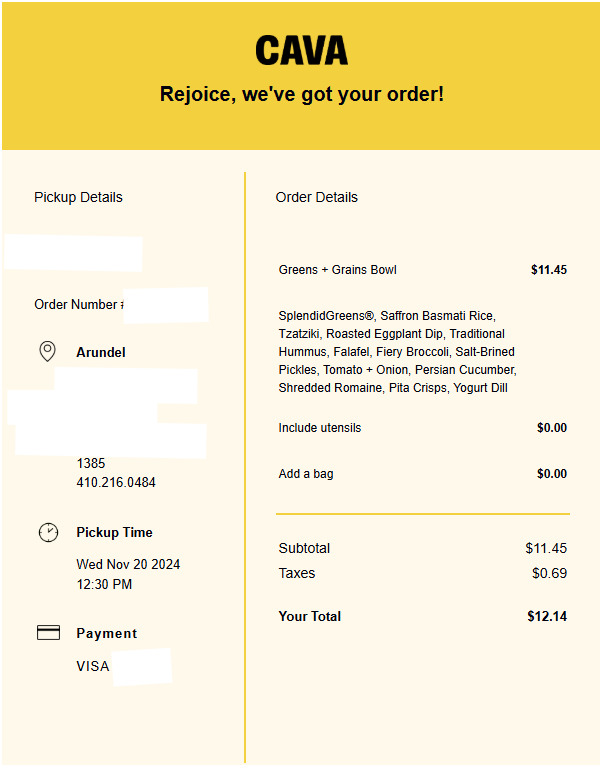Click the Taxes amount $0.69
Screen dimensions: 600x771
(x=549, y=573)
